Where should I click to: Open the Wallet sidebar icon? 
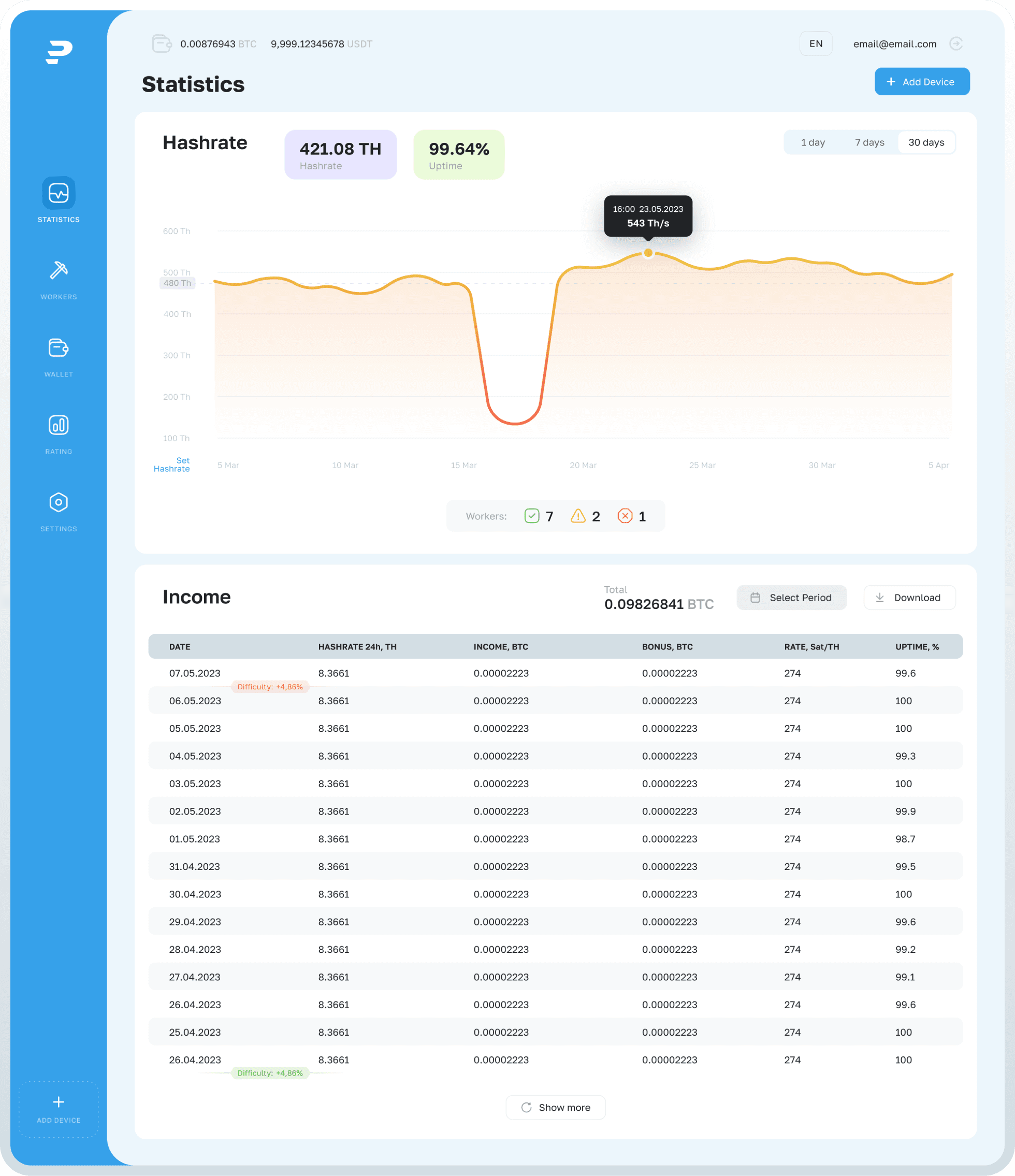(59, 348)
